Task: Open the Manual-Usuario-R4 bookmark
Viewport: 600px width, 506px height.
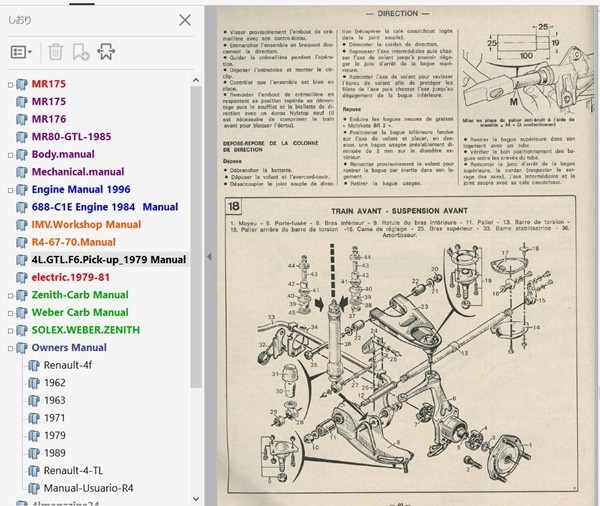Action: 88,488
